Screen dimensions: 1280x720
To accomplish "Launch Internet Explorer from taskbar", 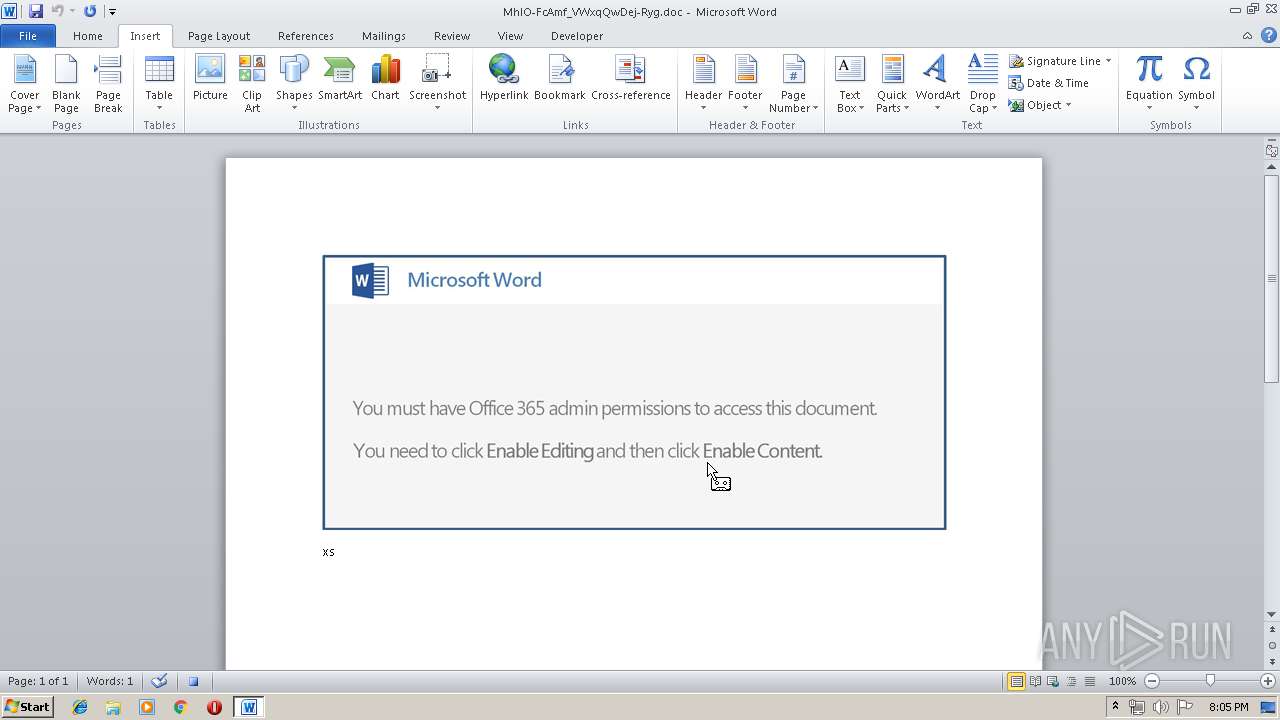I will coord(80,707).
